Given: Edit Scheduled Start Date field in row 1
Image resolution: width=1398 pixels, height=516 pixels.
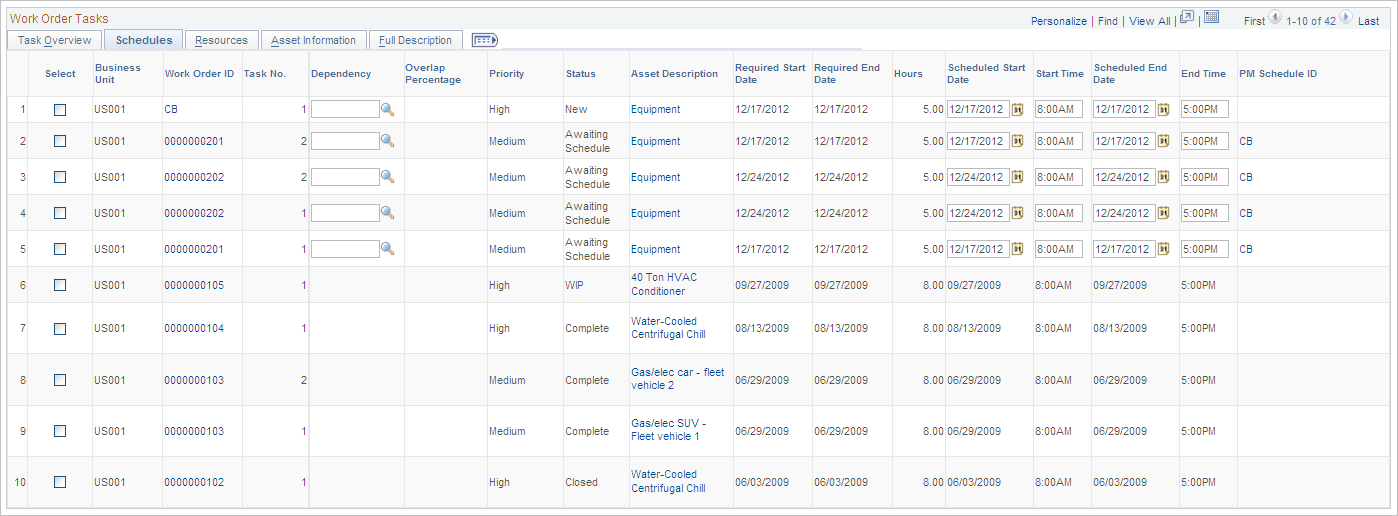Looking at the screenshot, I should (x=979, y=110).
